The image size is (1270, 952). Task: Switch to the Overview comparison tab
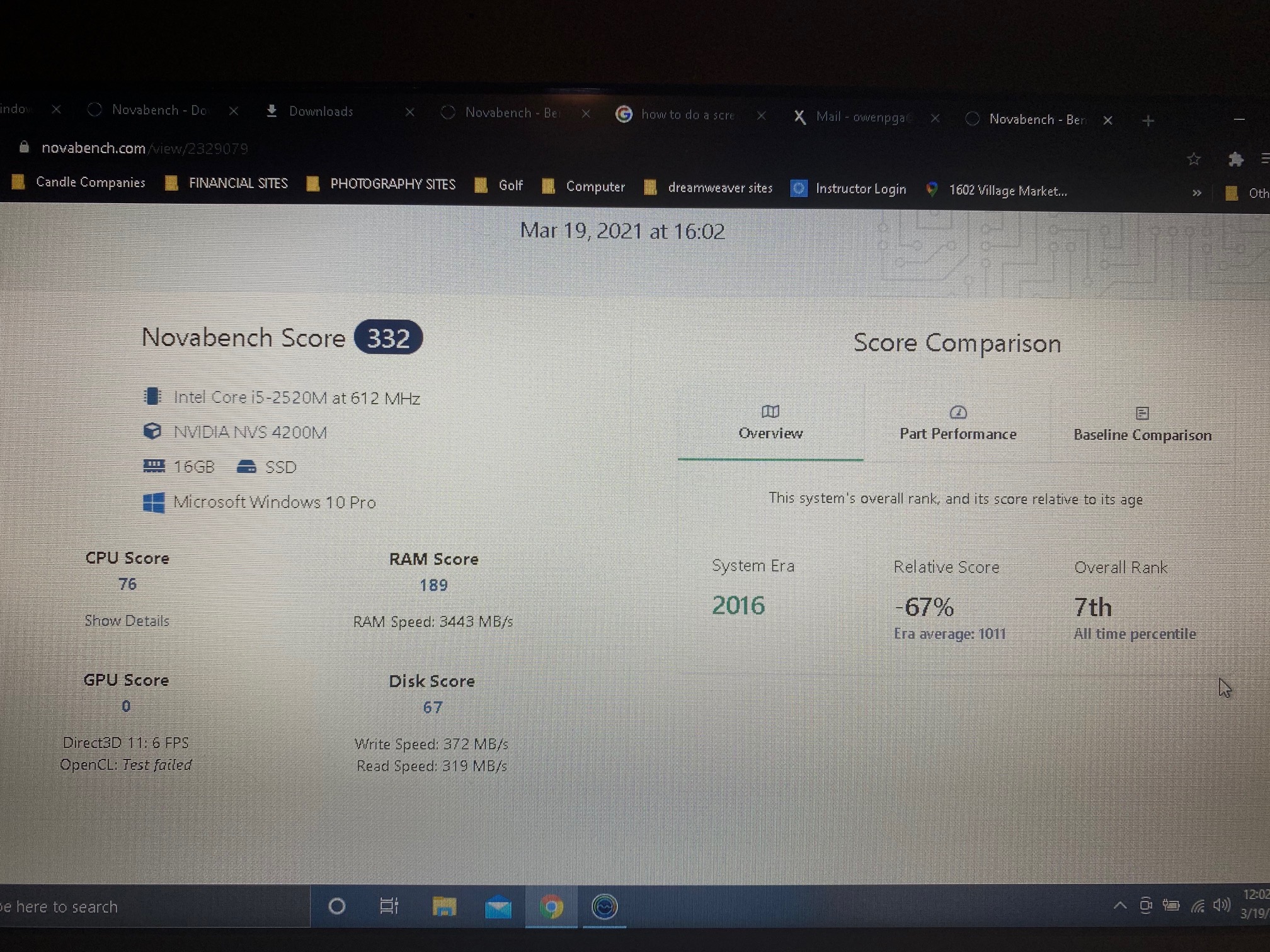click(770, 423)
